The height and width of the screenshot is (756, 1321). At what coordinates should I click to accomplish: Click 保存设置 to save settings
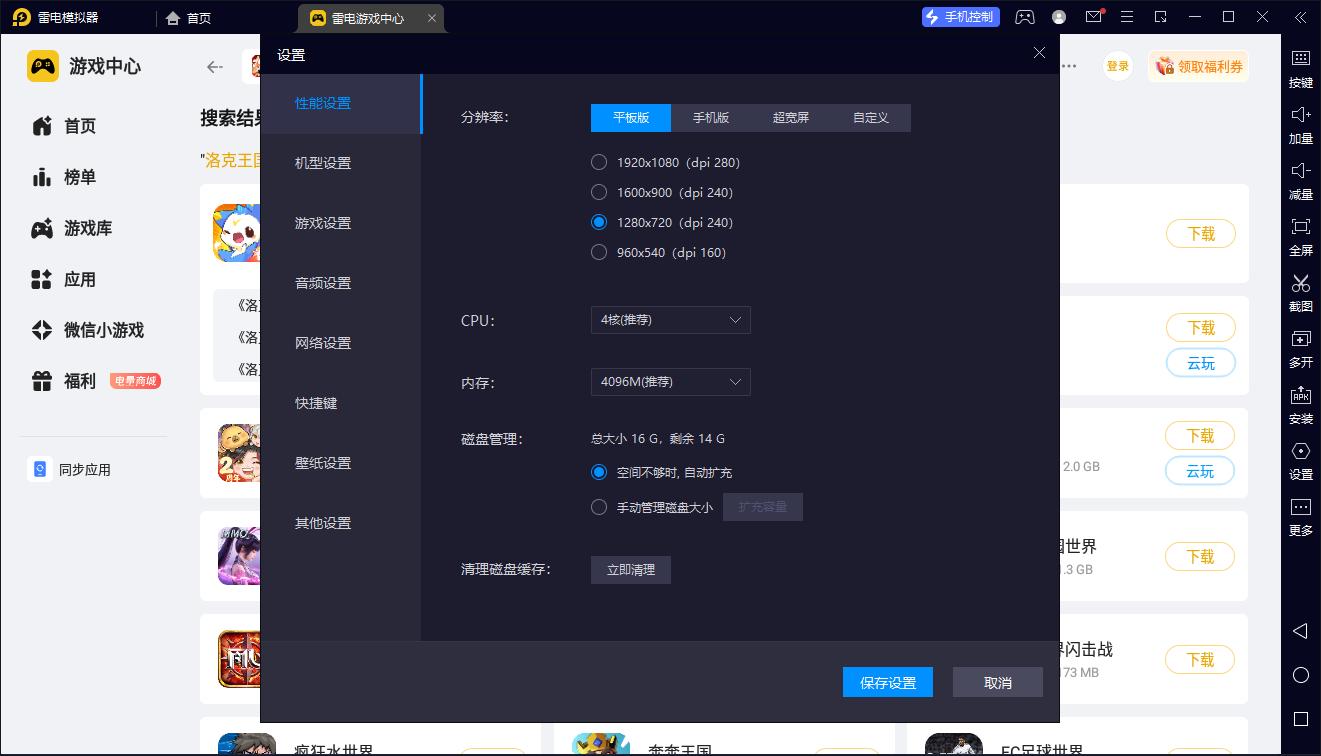888,682
